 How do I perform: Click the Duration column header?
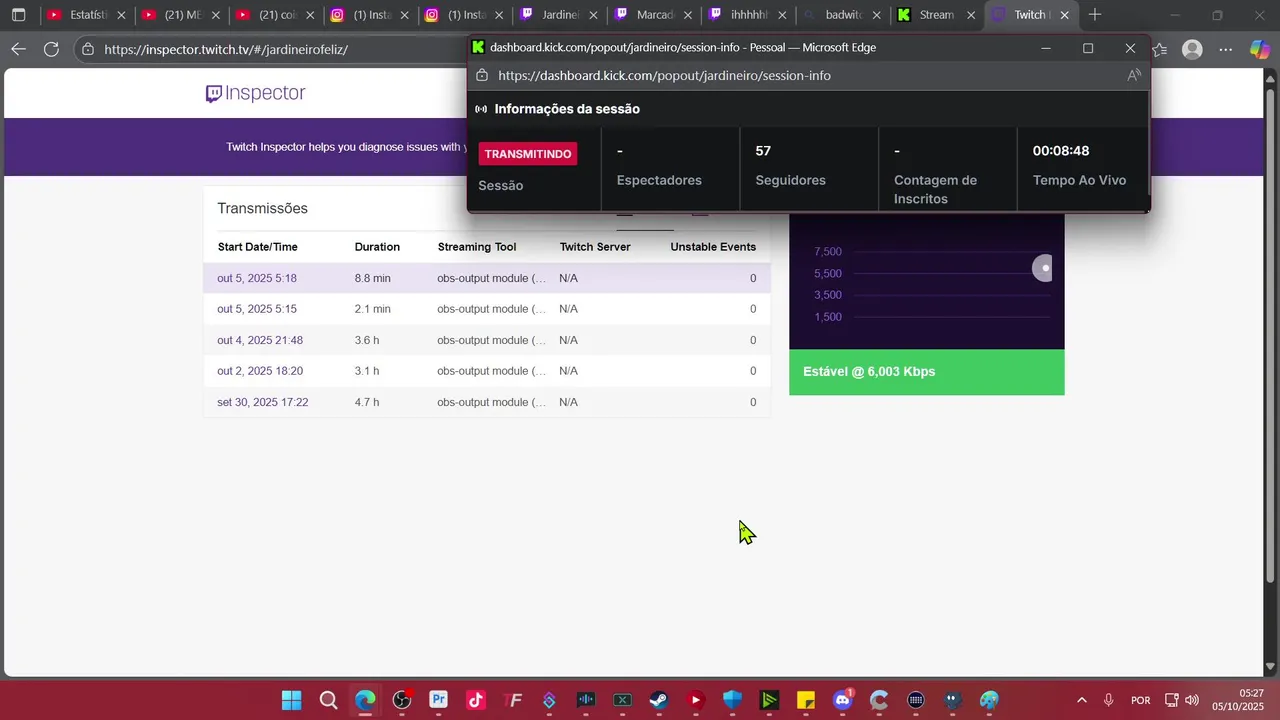coord(377,247)
